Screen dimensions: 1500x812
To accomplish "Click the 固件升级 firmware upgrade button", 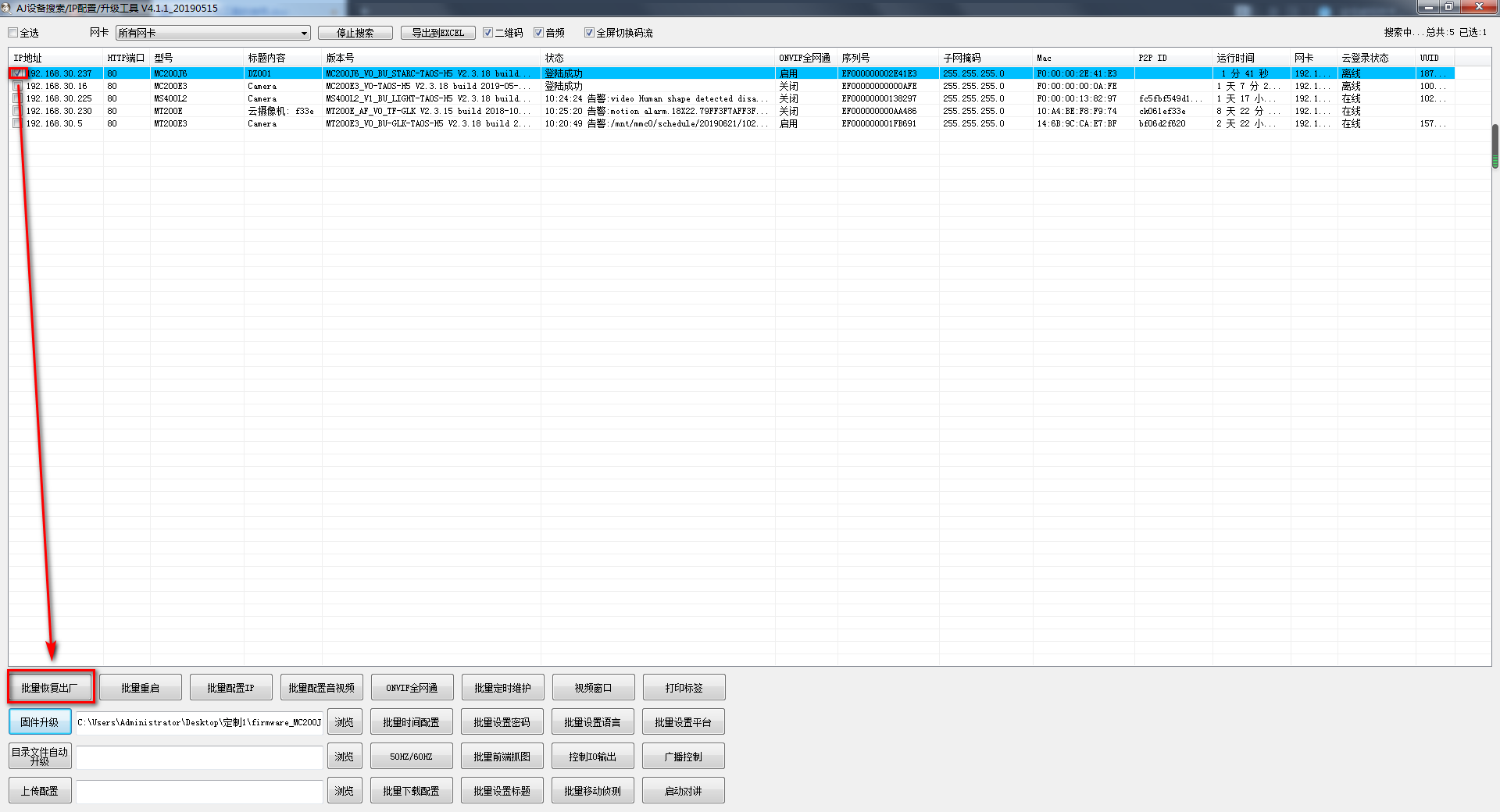I will coord(40,722).
